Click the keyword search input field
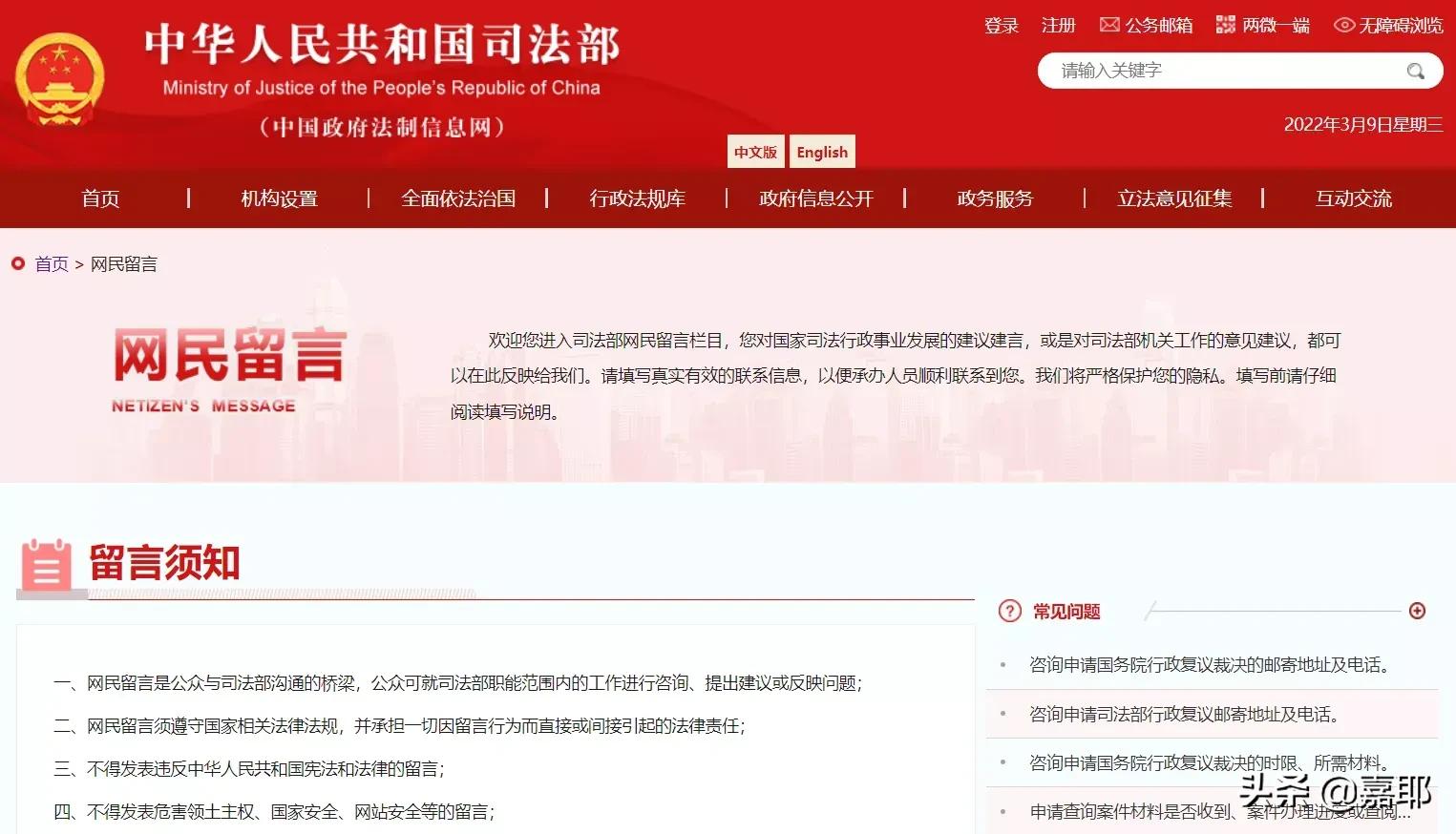 click(x=1213, y=71)
